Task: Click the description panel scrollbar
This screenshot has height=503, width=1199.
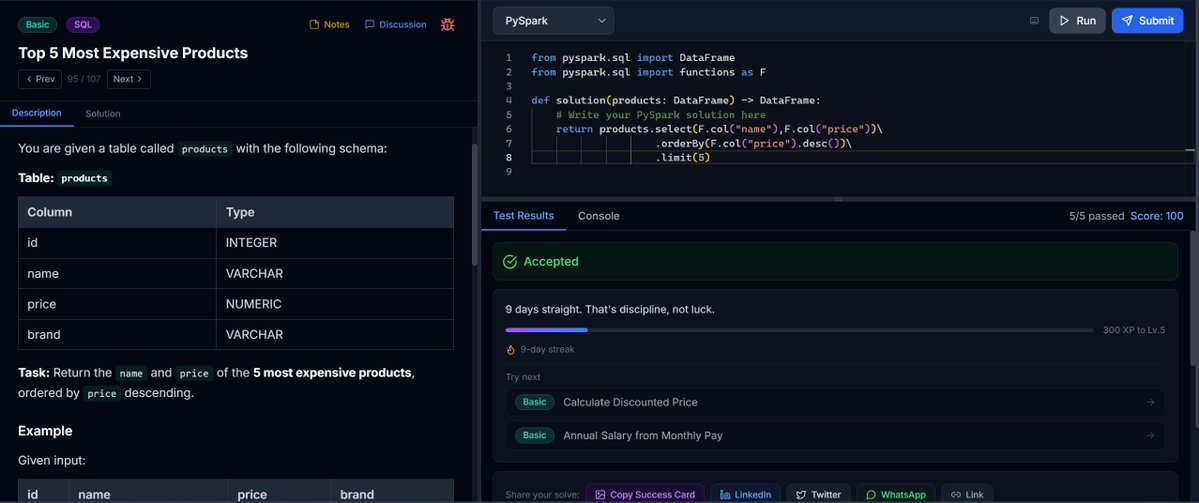Action: 475,205
